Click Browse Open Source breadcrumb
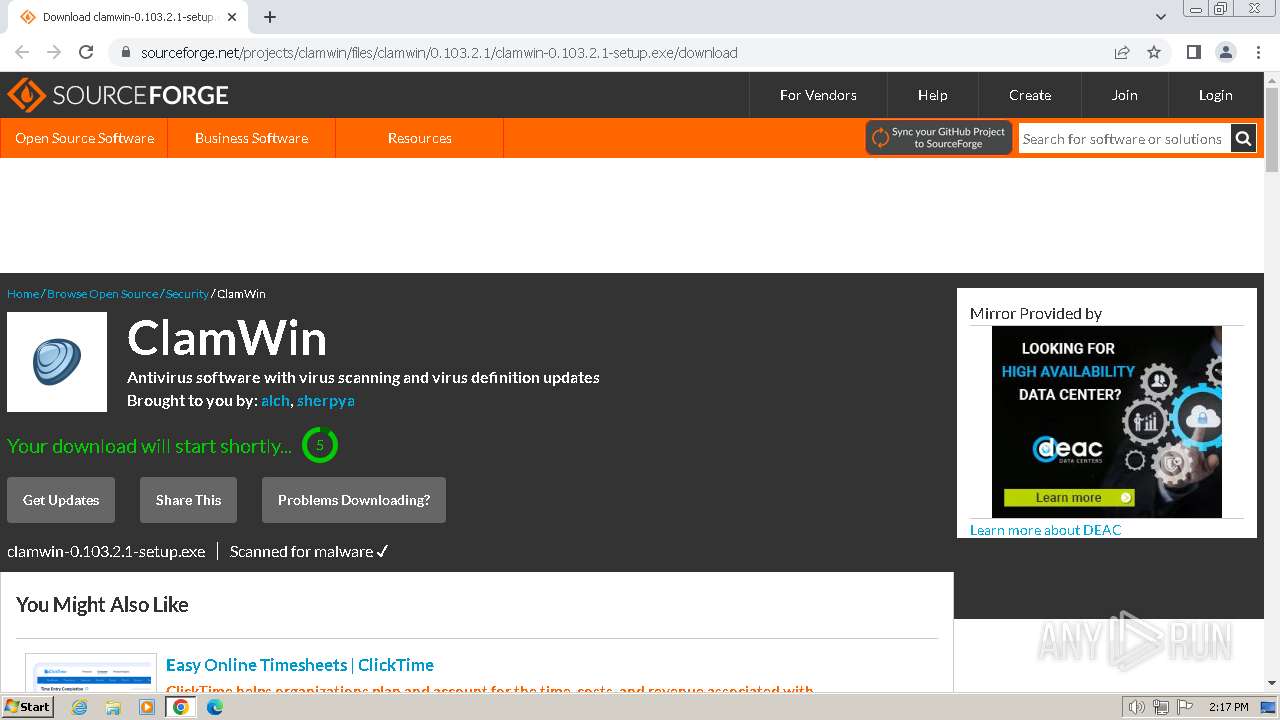This screenshot has height=720, width=1280. point(102,294)
